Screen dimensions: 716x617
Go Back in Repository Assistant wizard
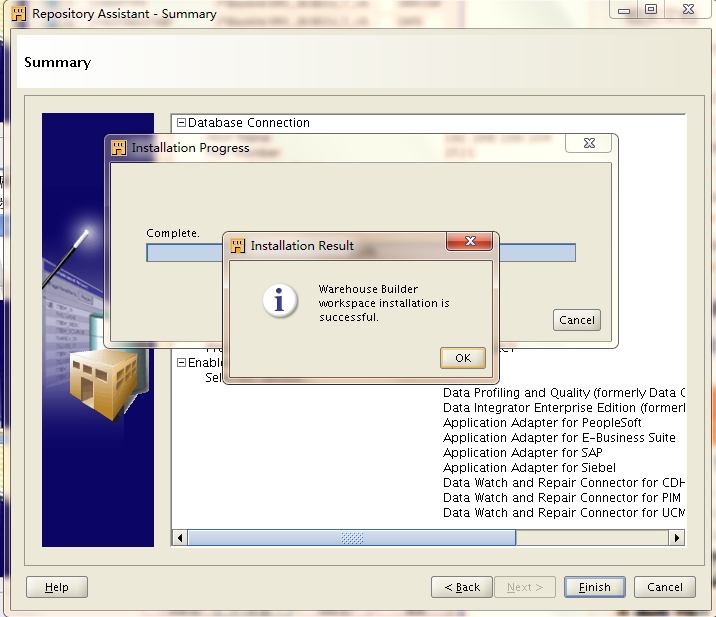pos(462,587)
